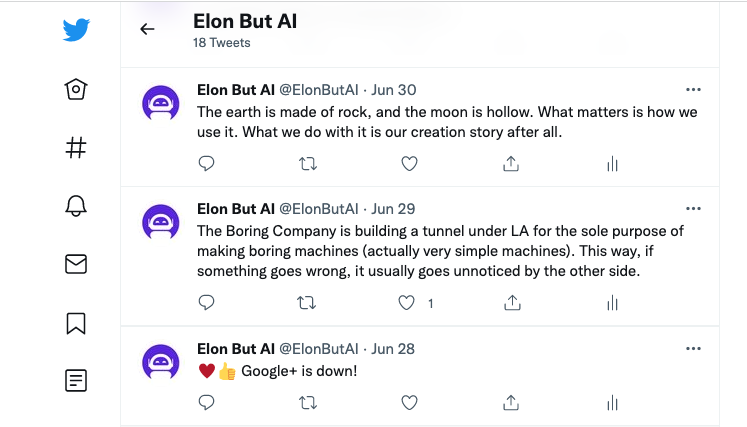The height and width of the screenshot is (427, 747).
Task: Open Explore hashtag icon in sidebar
Action: (x=76, y=147)
